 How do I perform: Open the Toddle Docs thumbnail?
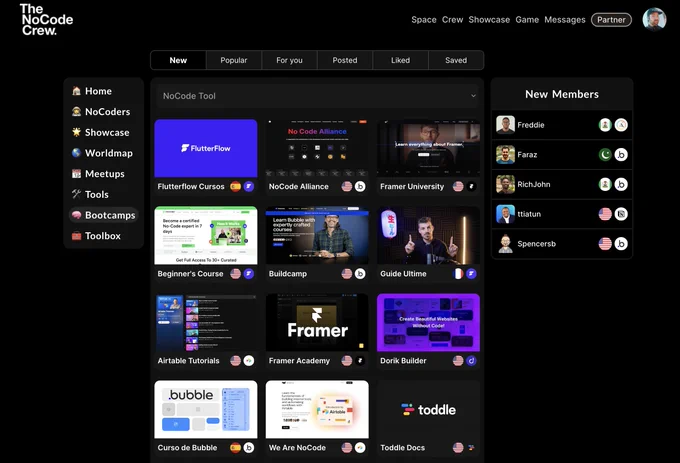pos(428,410)
